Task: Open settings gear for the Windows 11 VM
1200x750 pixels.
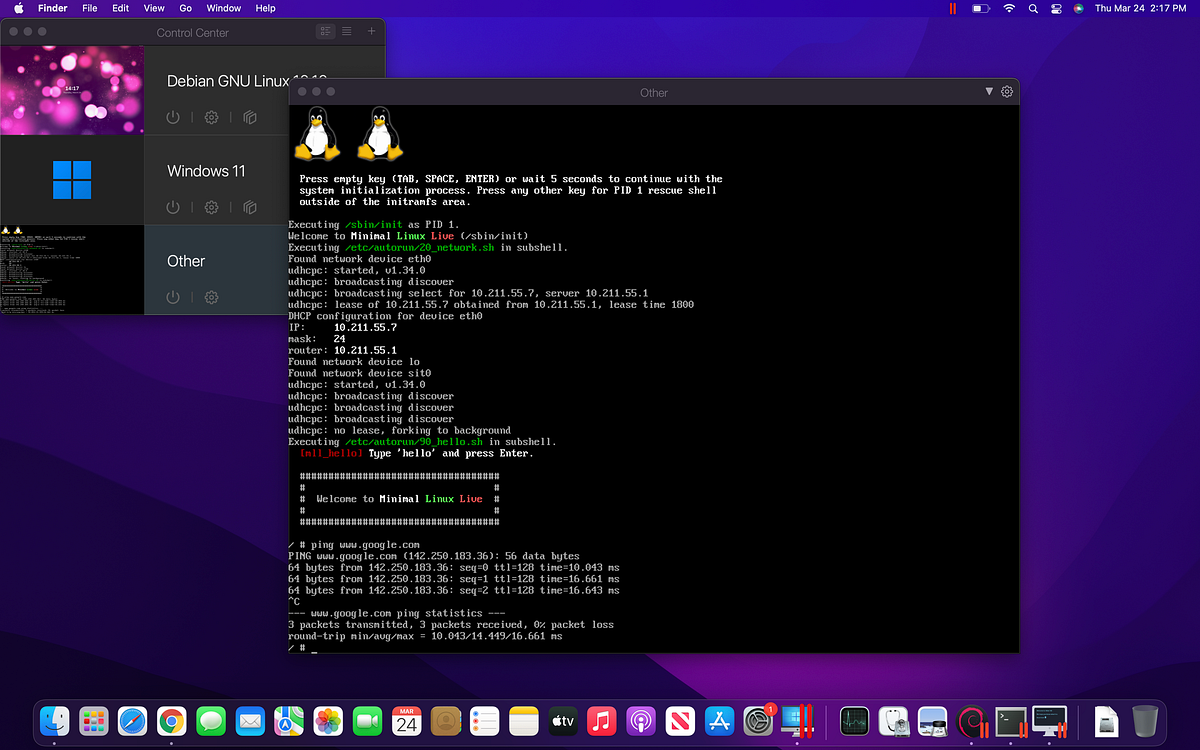Action: (x=211, y=207)
